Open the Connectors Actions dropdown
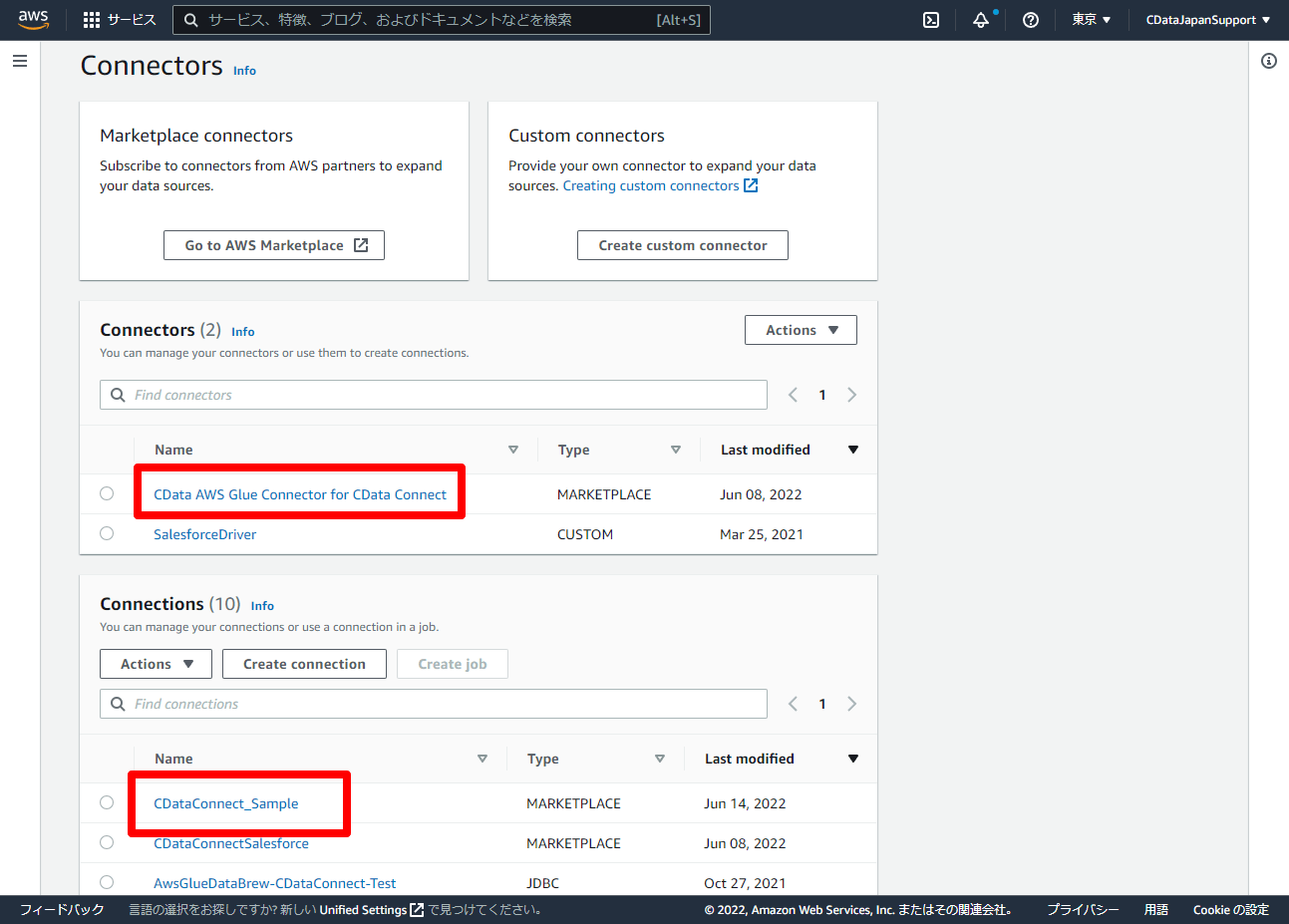Image resolution: width=1289 pixels, height=924 pixels. pos(801,330)
